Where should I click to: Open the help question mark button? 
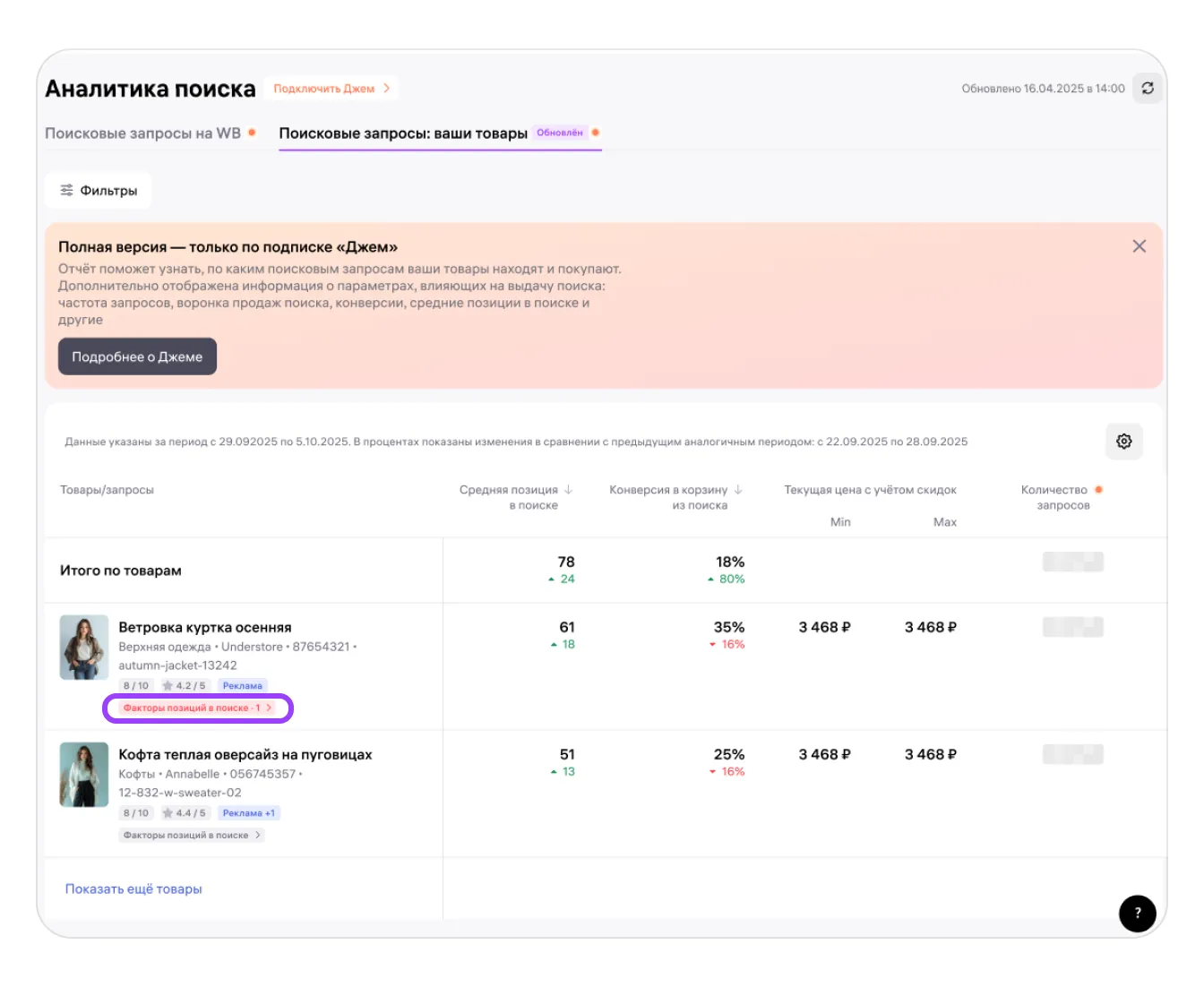click(x=1137, y=913)
